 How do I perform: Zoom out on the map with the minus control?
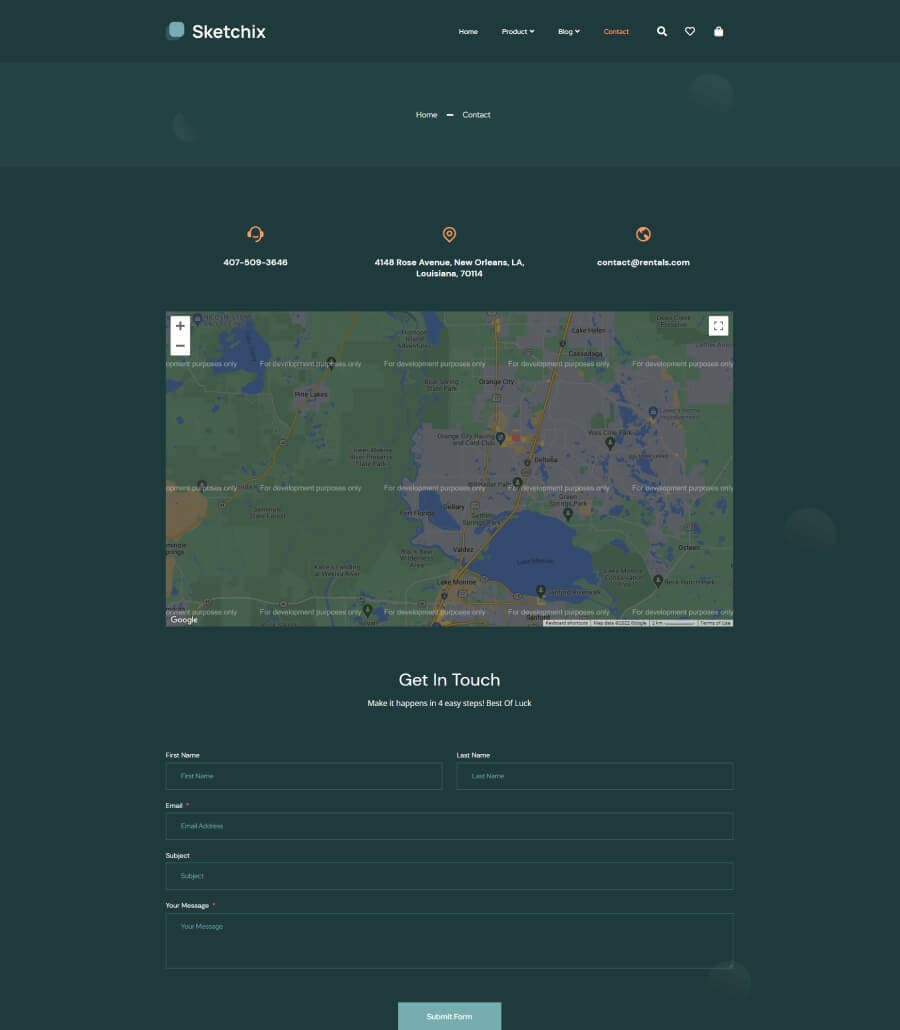pos(180,345)
